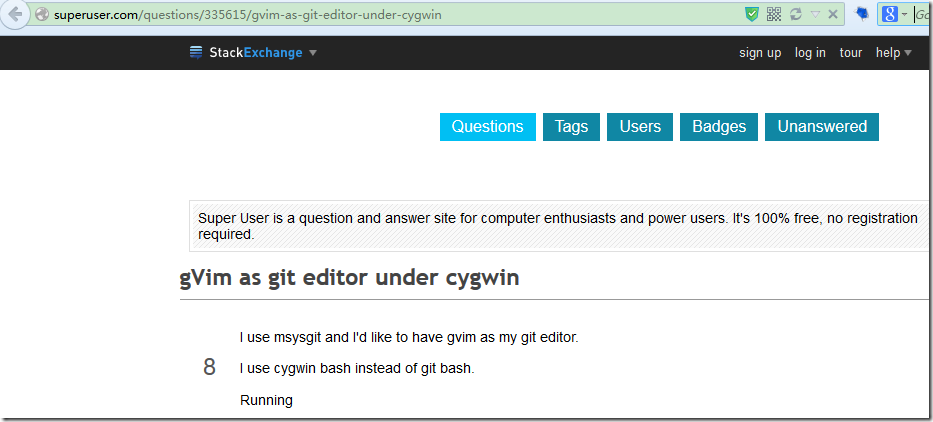
Task: Click the sign up link
Action: pyautogui.click(x=760, y=53)
